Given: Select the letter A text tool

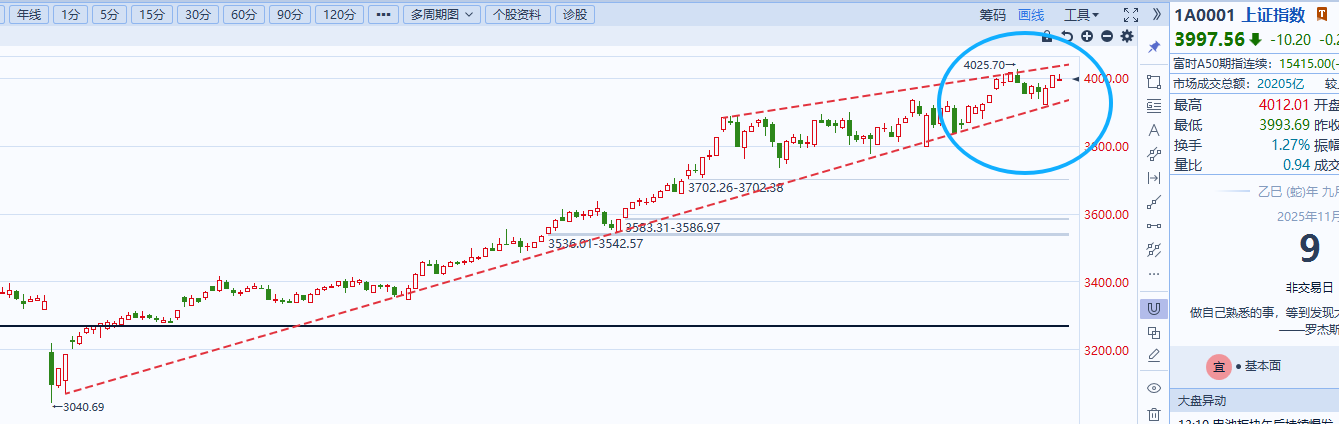Looking at the screenshot, I should pos(1154,130).
